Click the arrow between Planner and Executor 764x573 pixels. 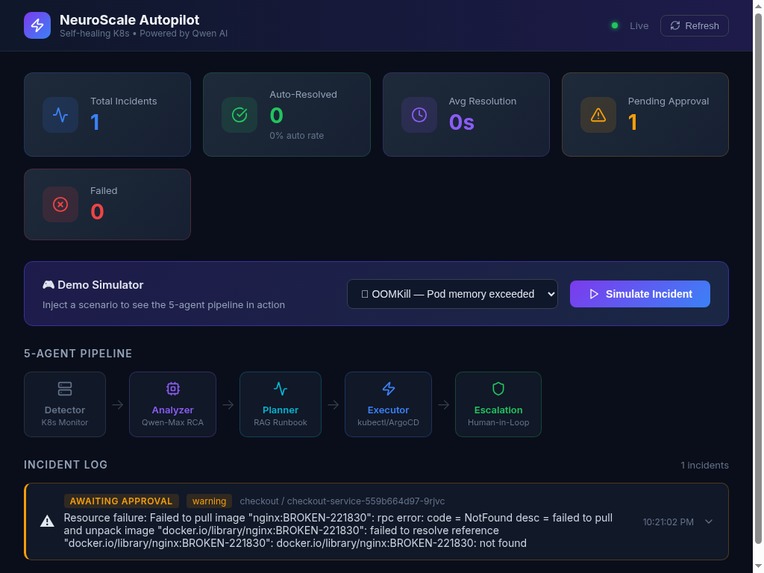tap(333, 405)
